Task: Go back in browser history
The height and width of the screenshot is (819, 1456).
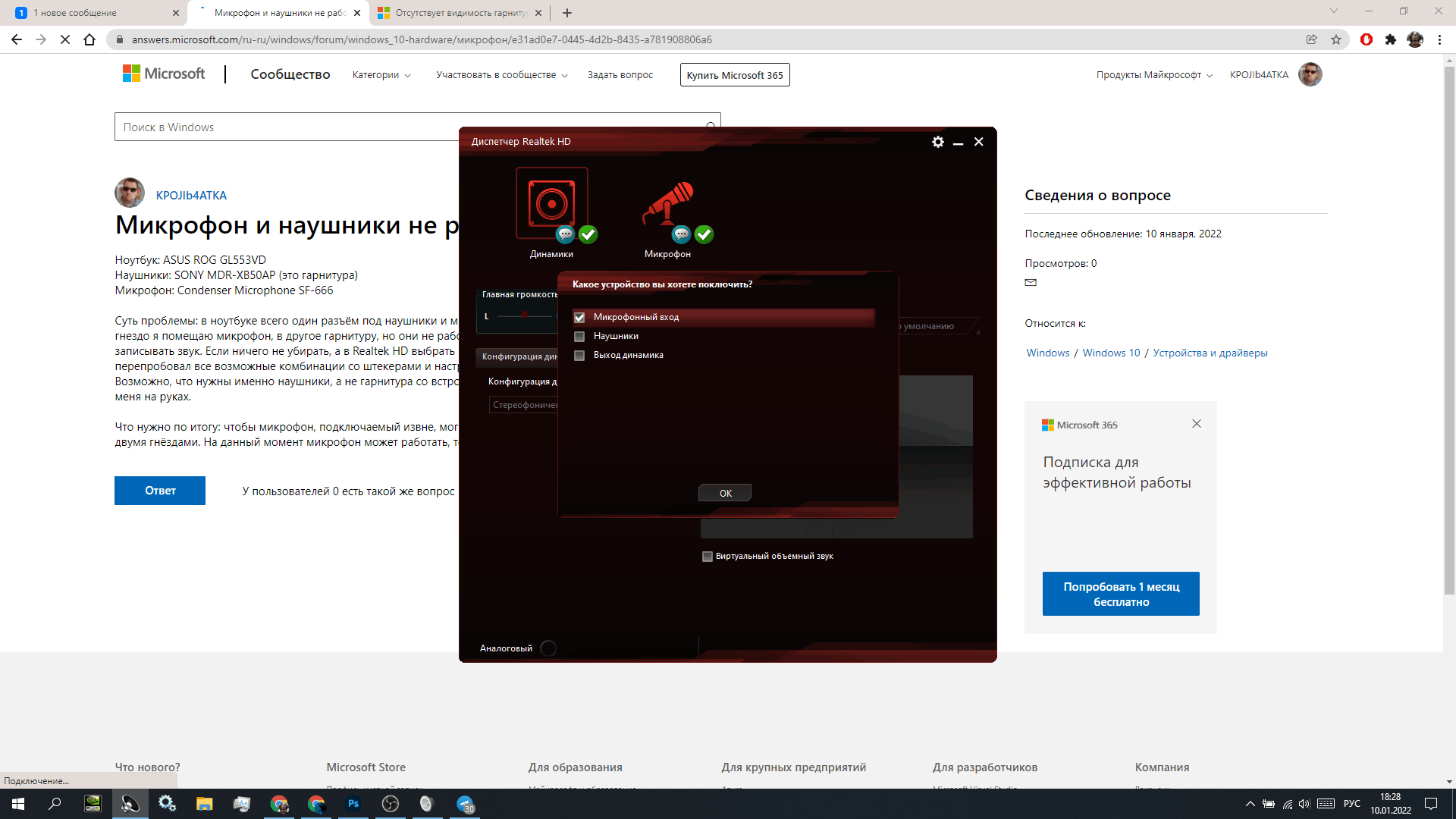Action: coord(17,39)
